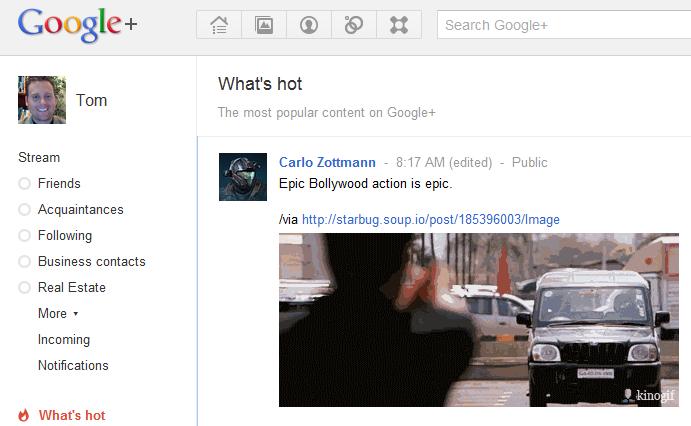Click the 8:17 AM post timestamp
The height and width of the screenshot is (426, 691).
coord(420,162)
